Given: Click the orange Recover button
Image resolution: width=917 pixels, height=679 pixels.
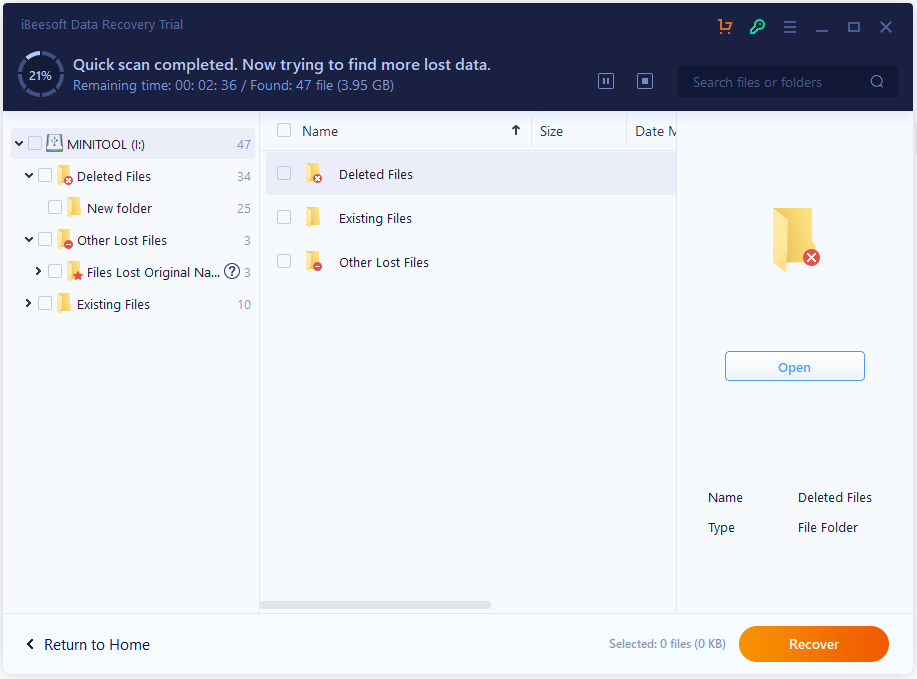Looking at the screenshot, I should click(x=813, y=644).
